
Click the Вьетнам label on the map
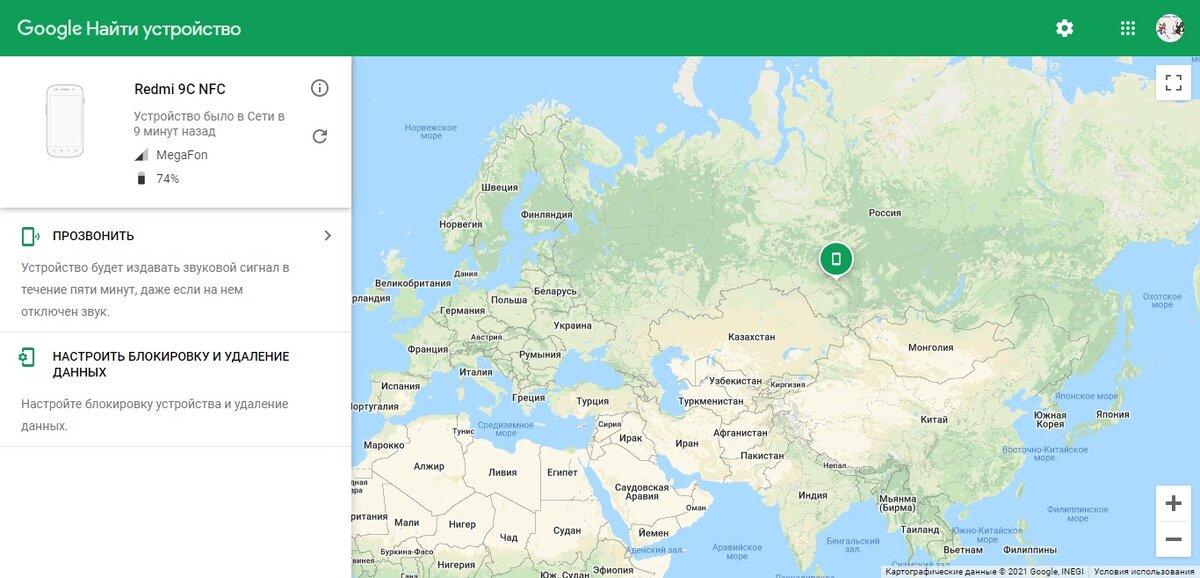962,549
